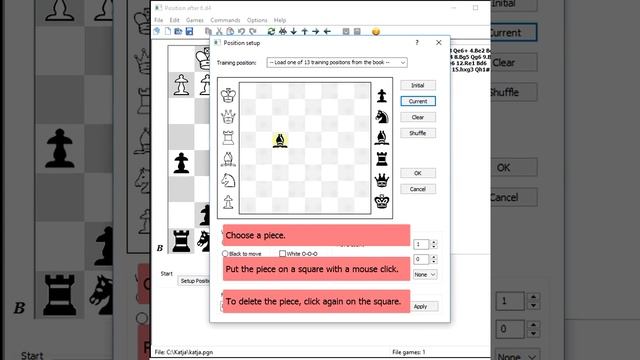Confirm the position with OK

click(x=418, y=173)
